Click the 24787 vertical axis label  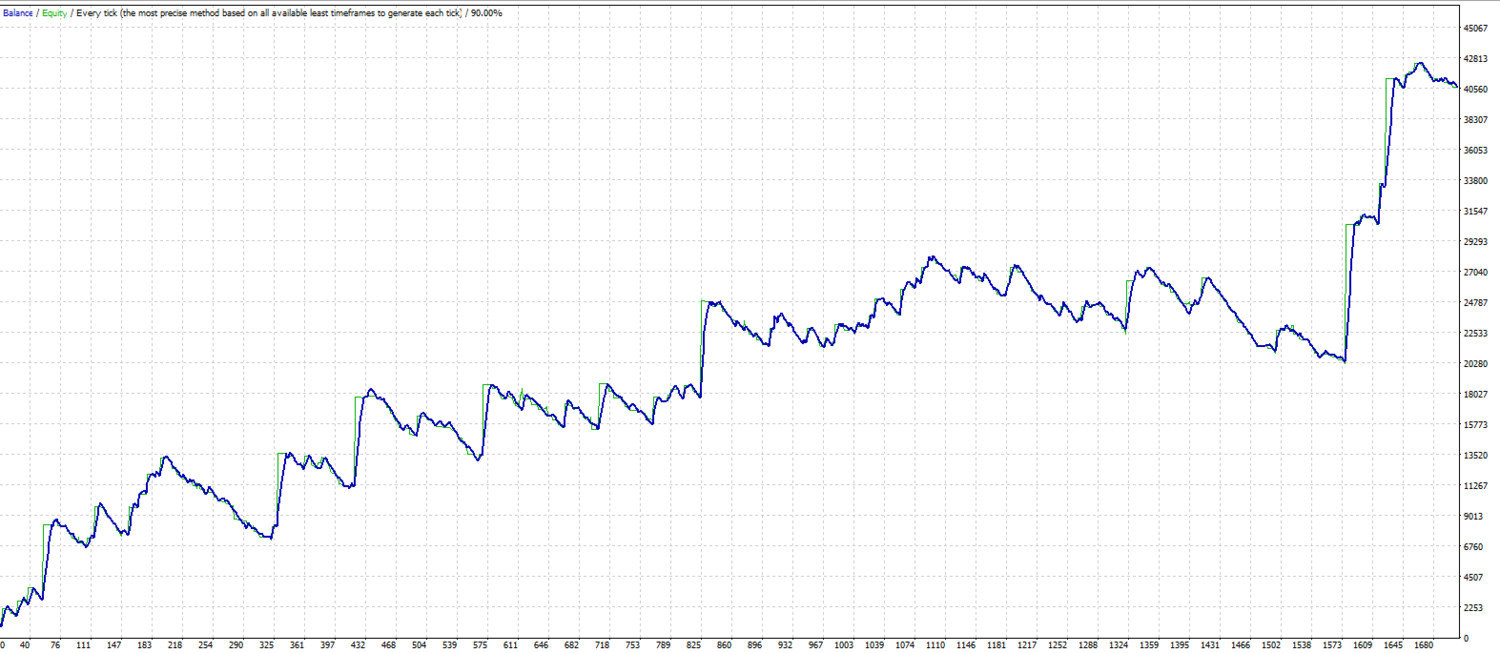[x=1476, y=303]
